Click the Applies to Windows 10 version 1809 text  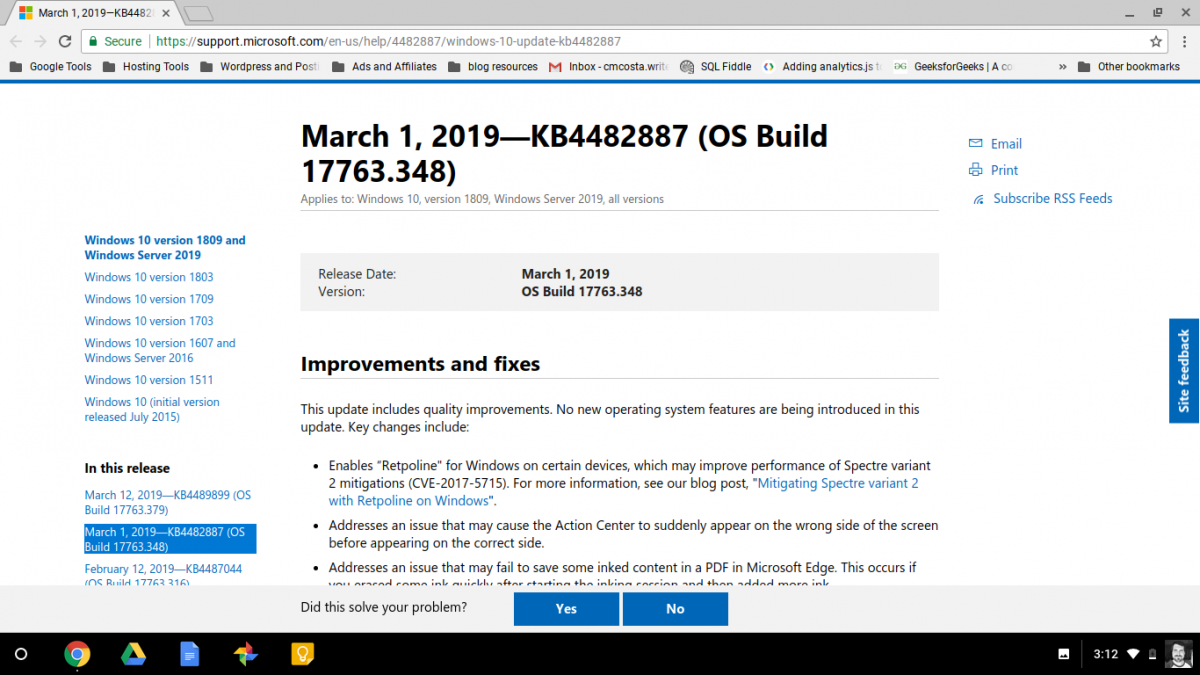pyautogui.click(x=482, y=199)
